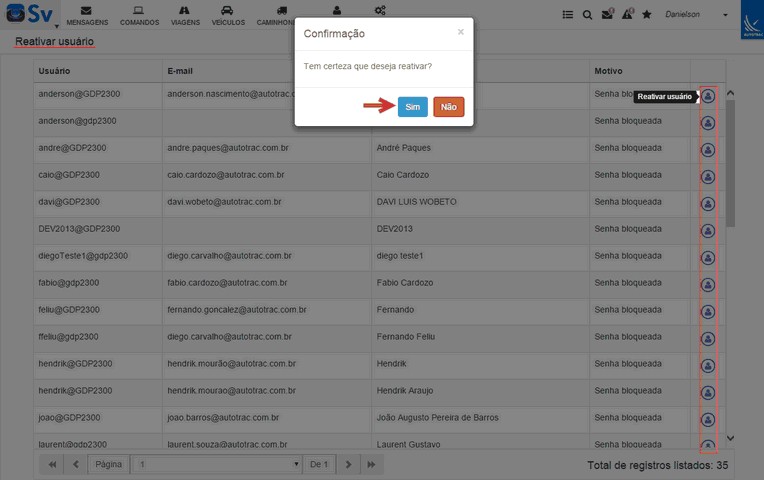The image size is (764, 480).
Task: Click the name André Paques
Action: tap(403, 148)
